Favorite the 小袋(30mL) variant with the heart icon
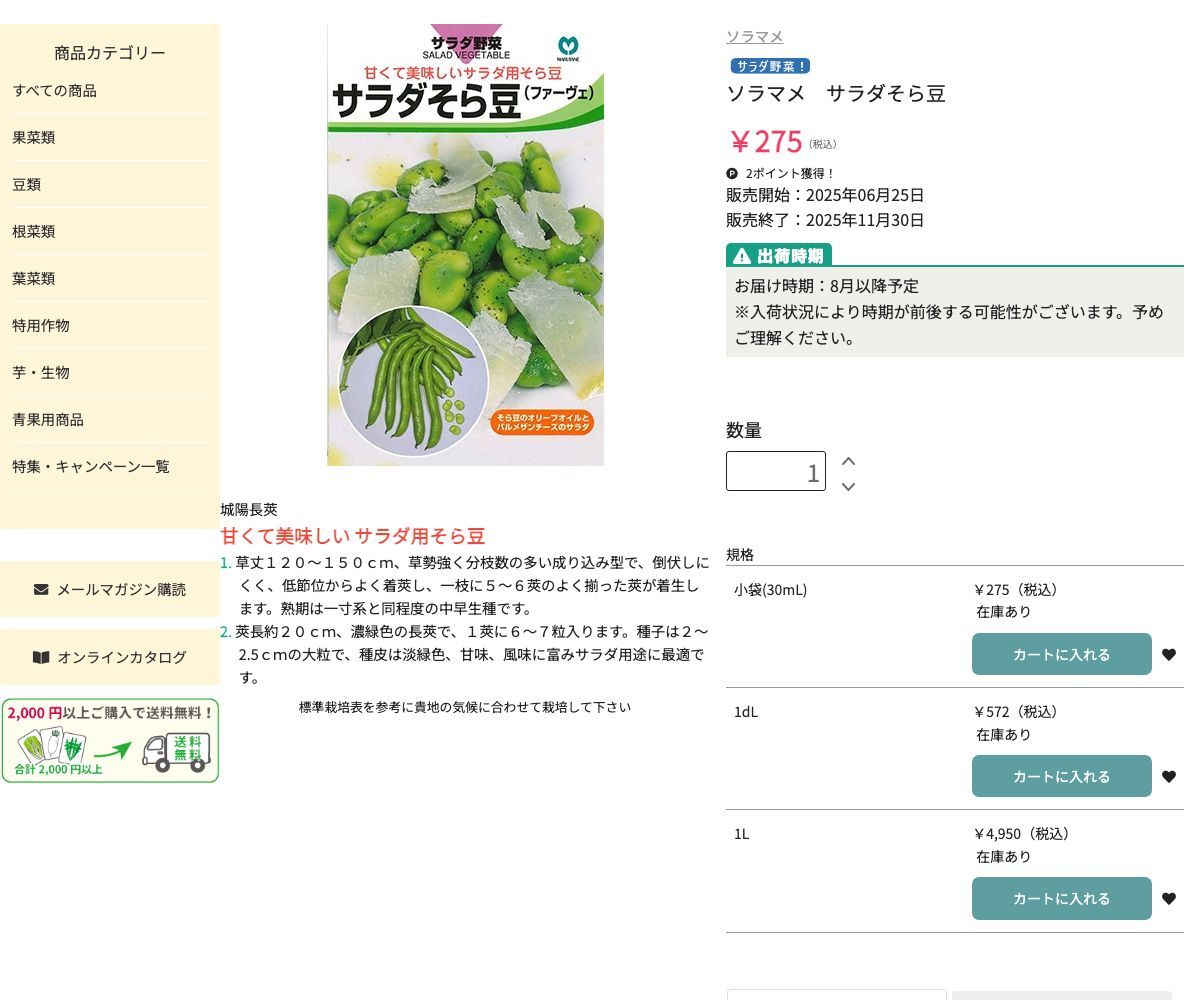This screenshot has height=1000, width=1200. pyautogui.click(x=1169, y=654)
